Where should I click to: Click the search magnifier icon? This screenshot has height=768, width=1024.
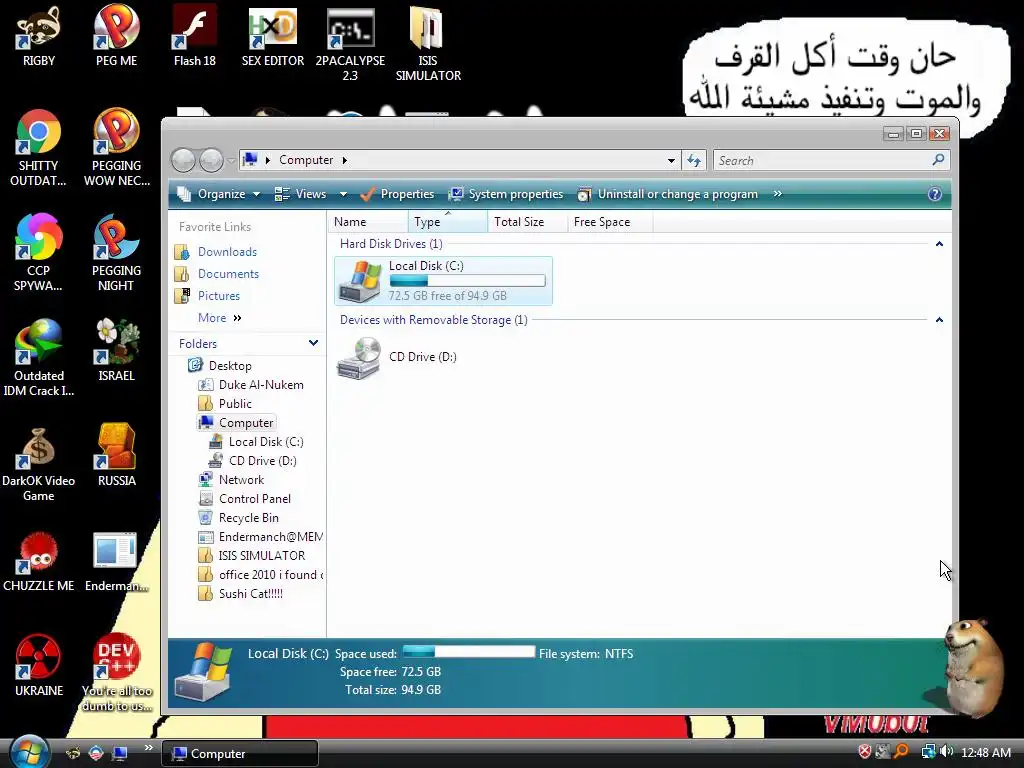938,159
